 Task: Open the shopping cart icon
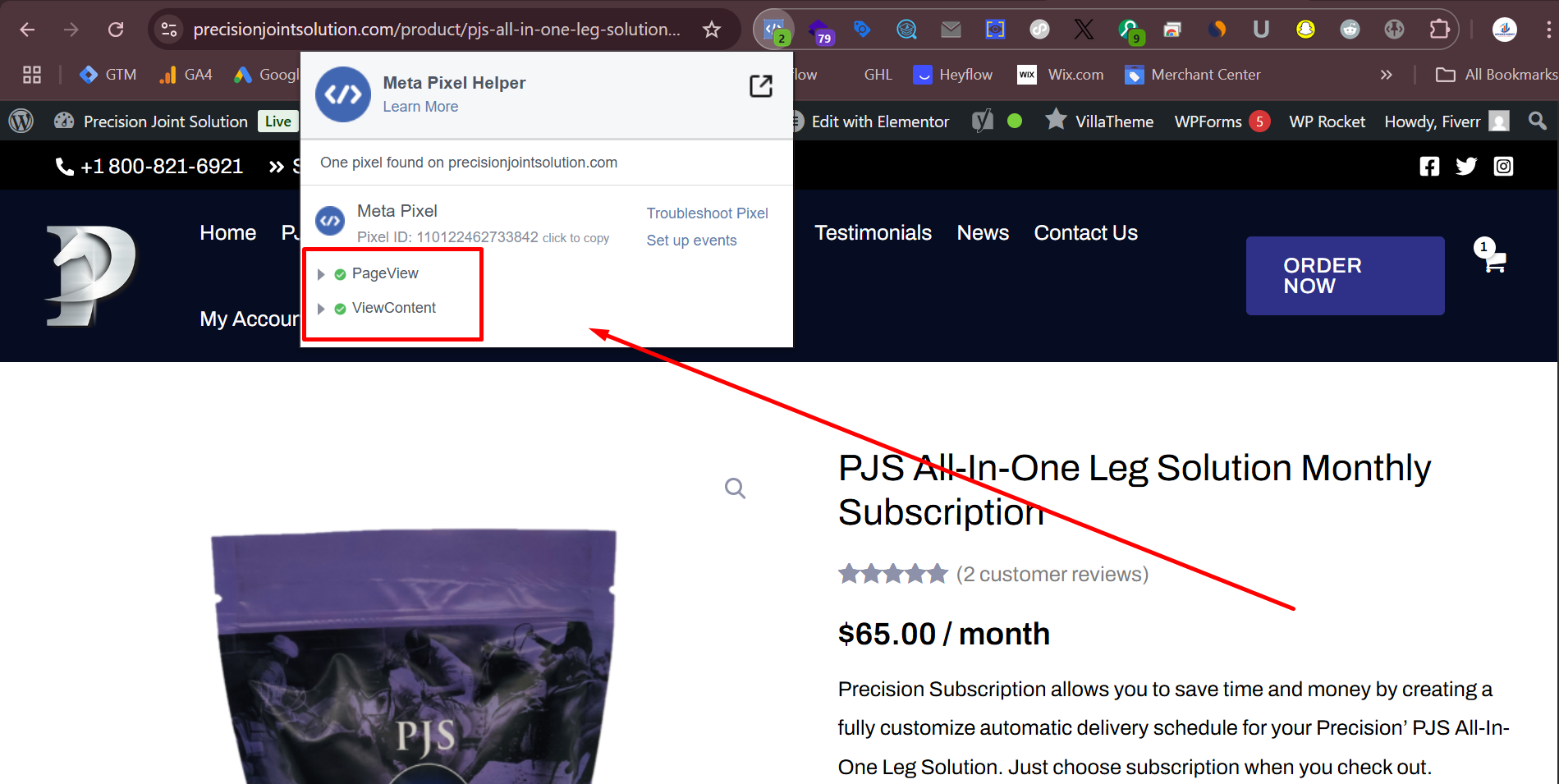1494,262
